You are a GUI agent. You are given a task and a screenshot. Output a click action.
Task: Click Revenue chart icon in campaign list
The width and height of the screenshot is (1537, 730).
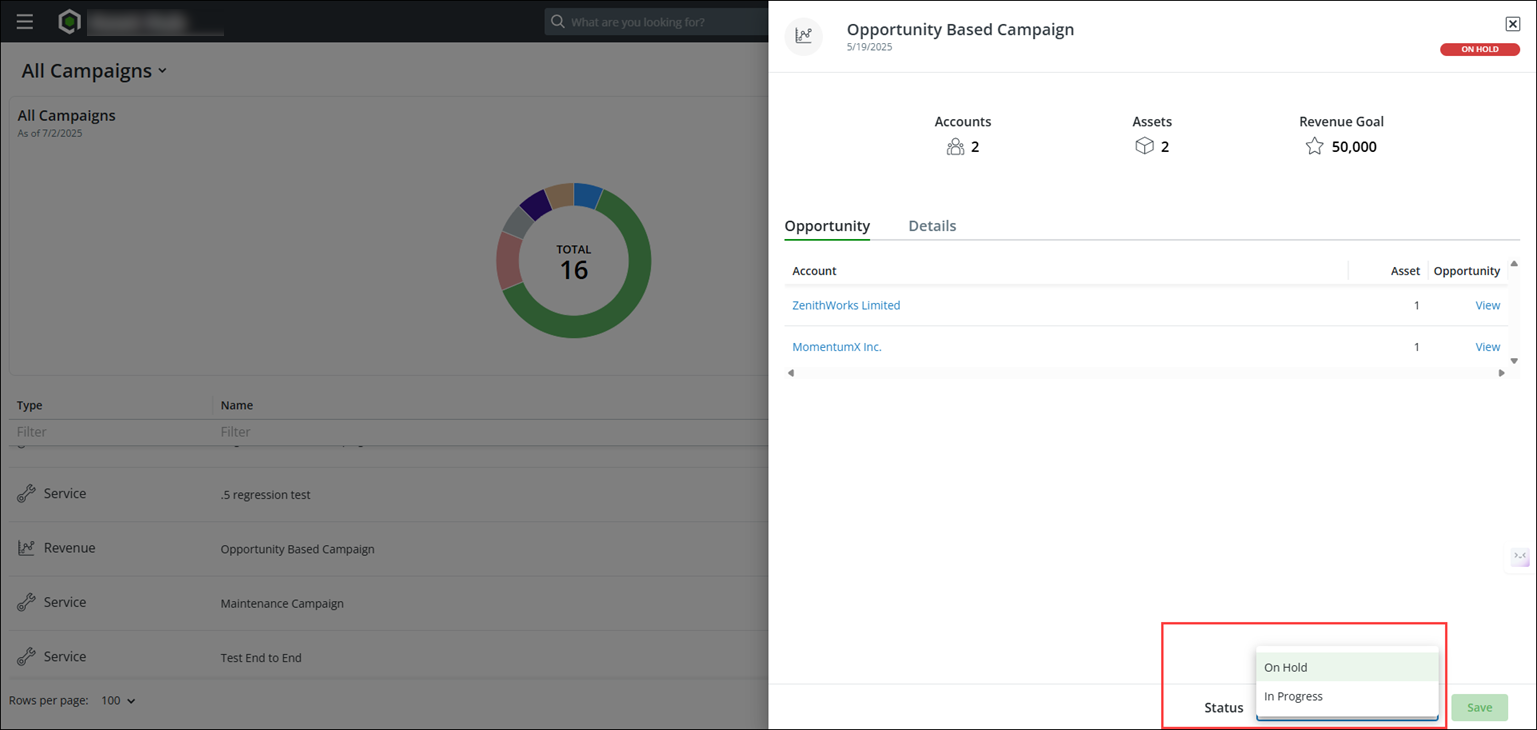pos(26,548)
